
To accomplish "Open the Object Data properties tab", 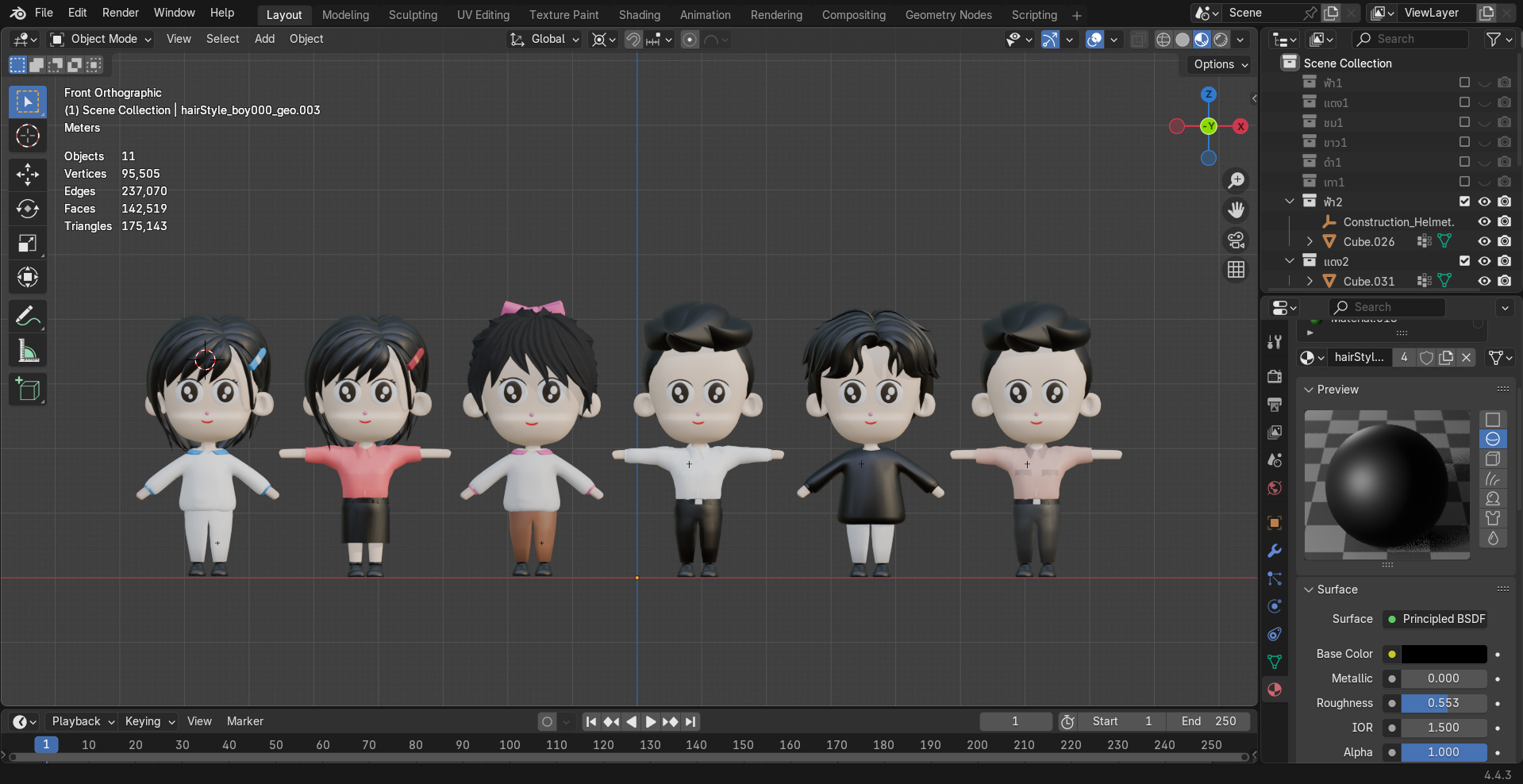I will 1275,662.
